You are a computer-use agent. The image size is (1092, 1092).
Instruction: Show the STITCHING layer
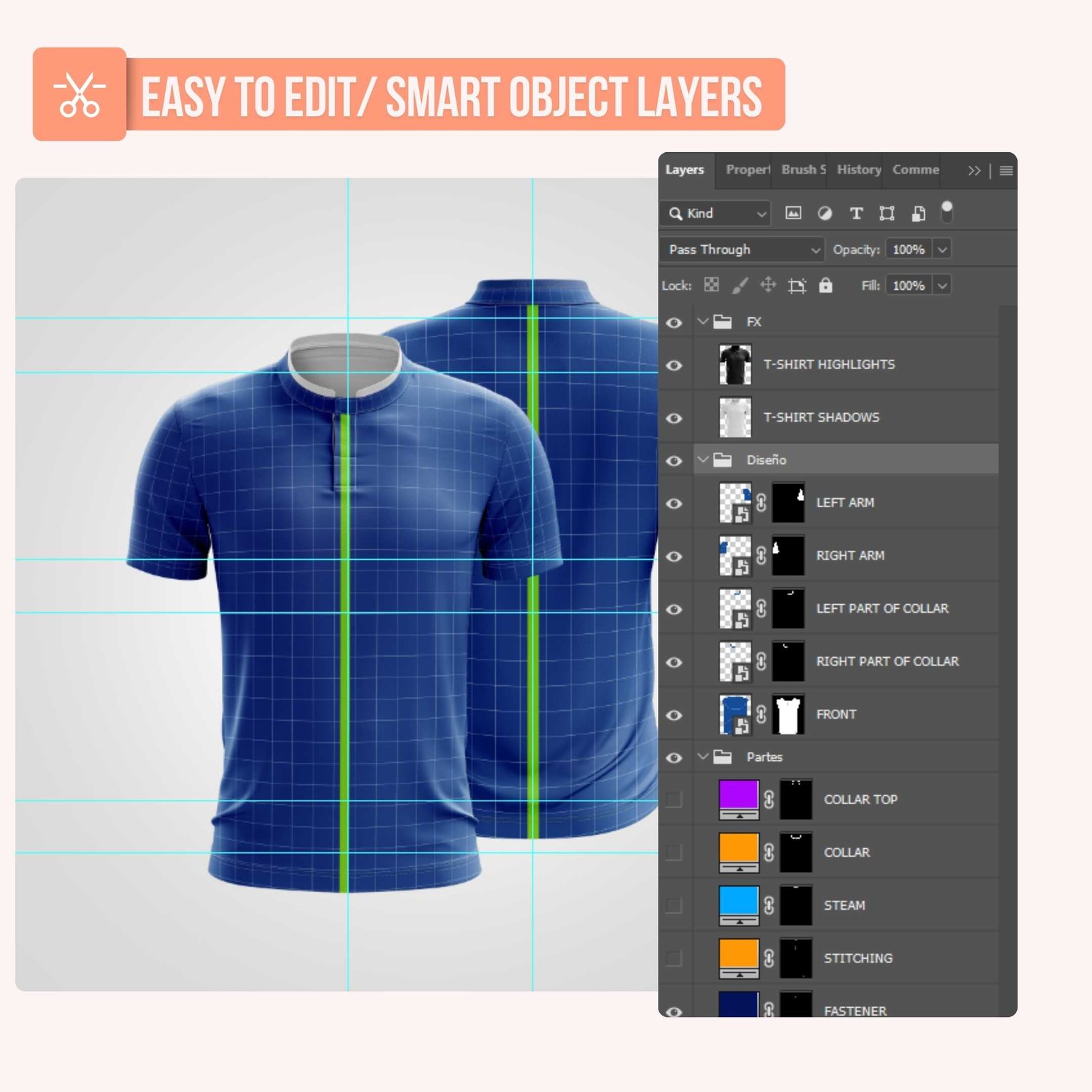click(x=674, y=958)
